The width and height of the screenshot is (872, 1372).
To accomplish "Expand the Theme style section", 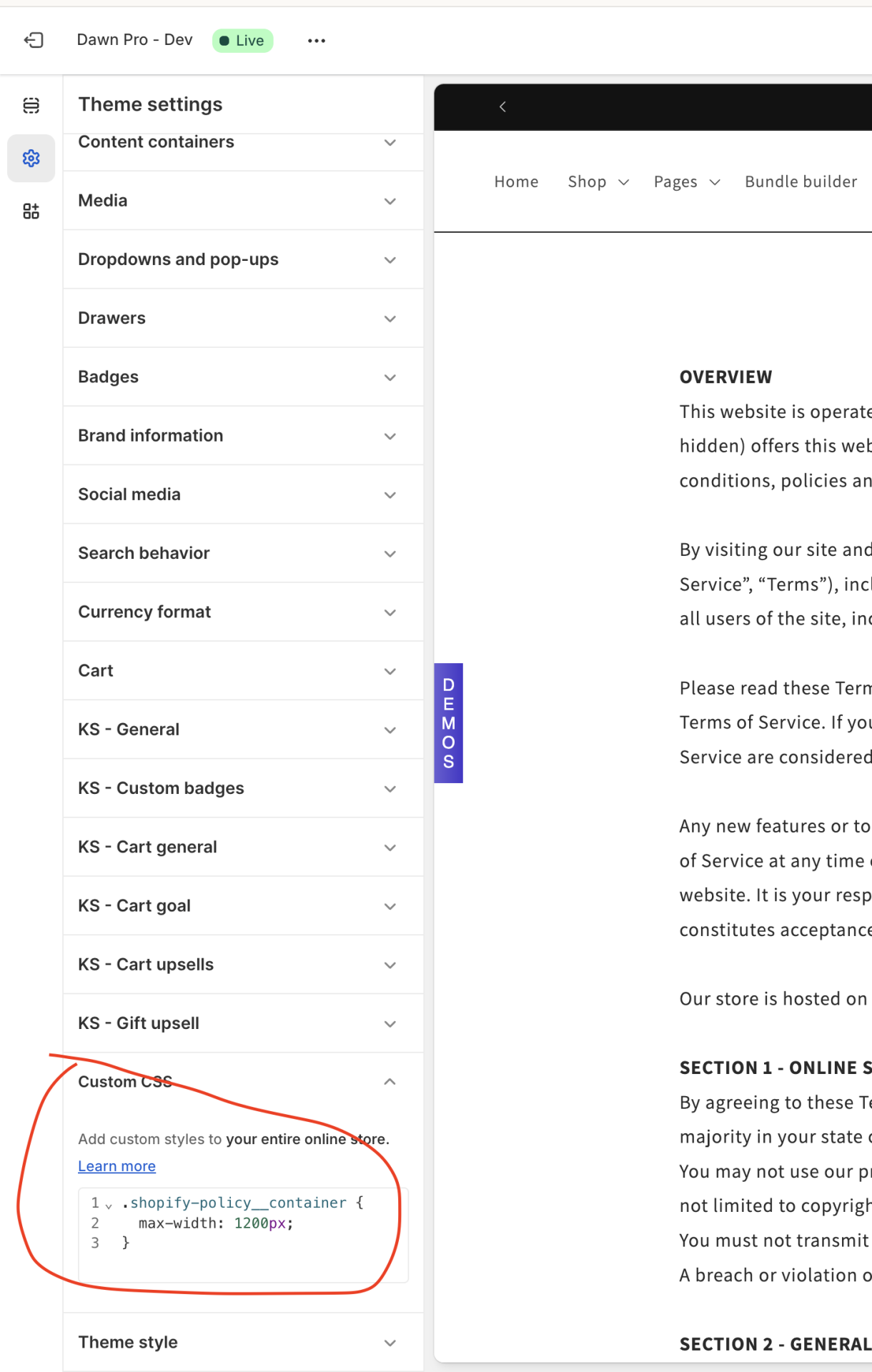I will tap(243, 1342).
